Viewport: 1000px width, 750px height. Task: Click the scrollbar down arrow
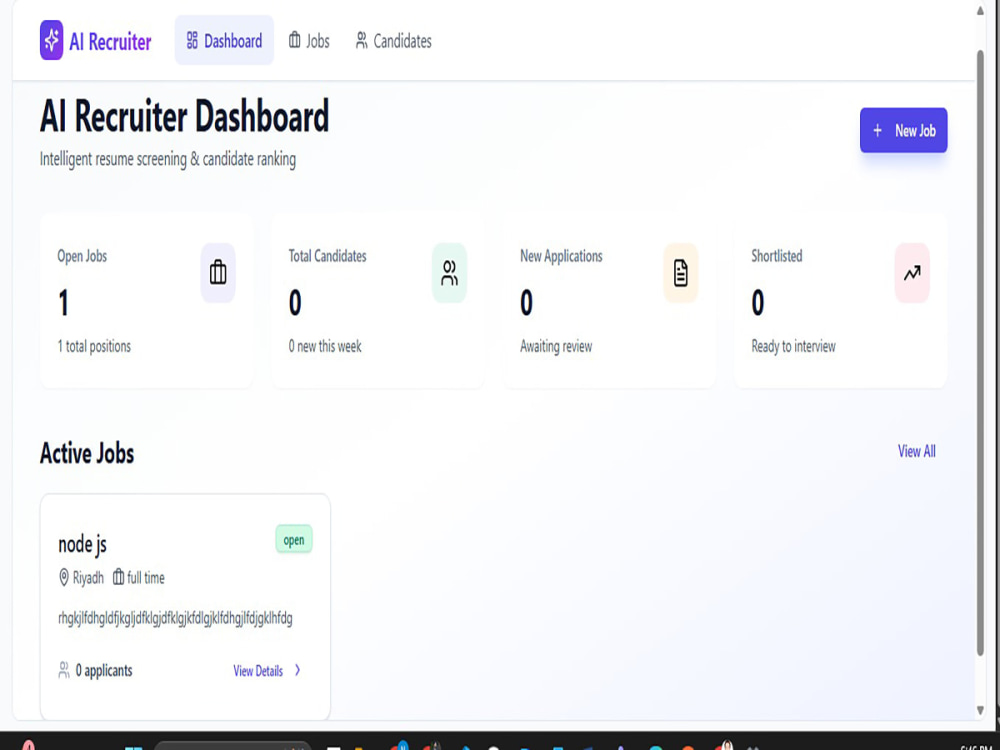pyautogui.click(x=980, y=710)
